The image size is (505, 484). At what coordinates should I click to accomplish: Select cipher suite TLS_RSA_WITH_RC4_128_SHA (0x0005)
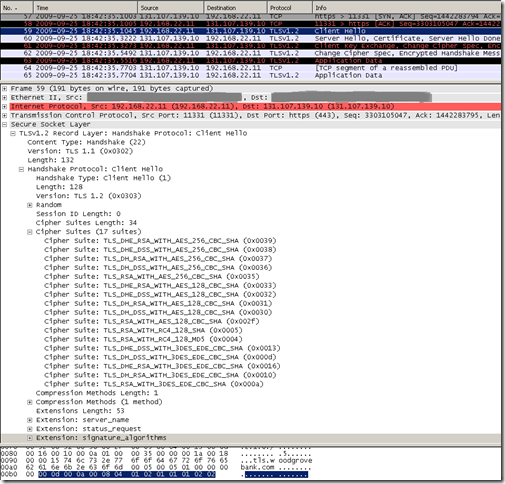pos(144,331)
